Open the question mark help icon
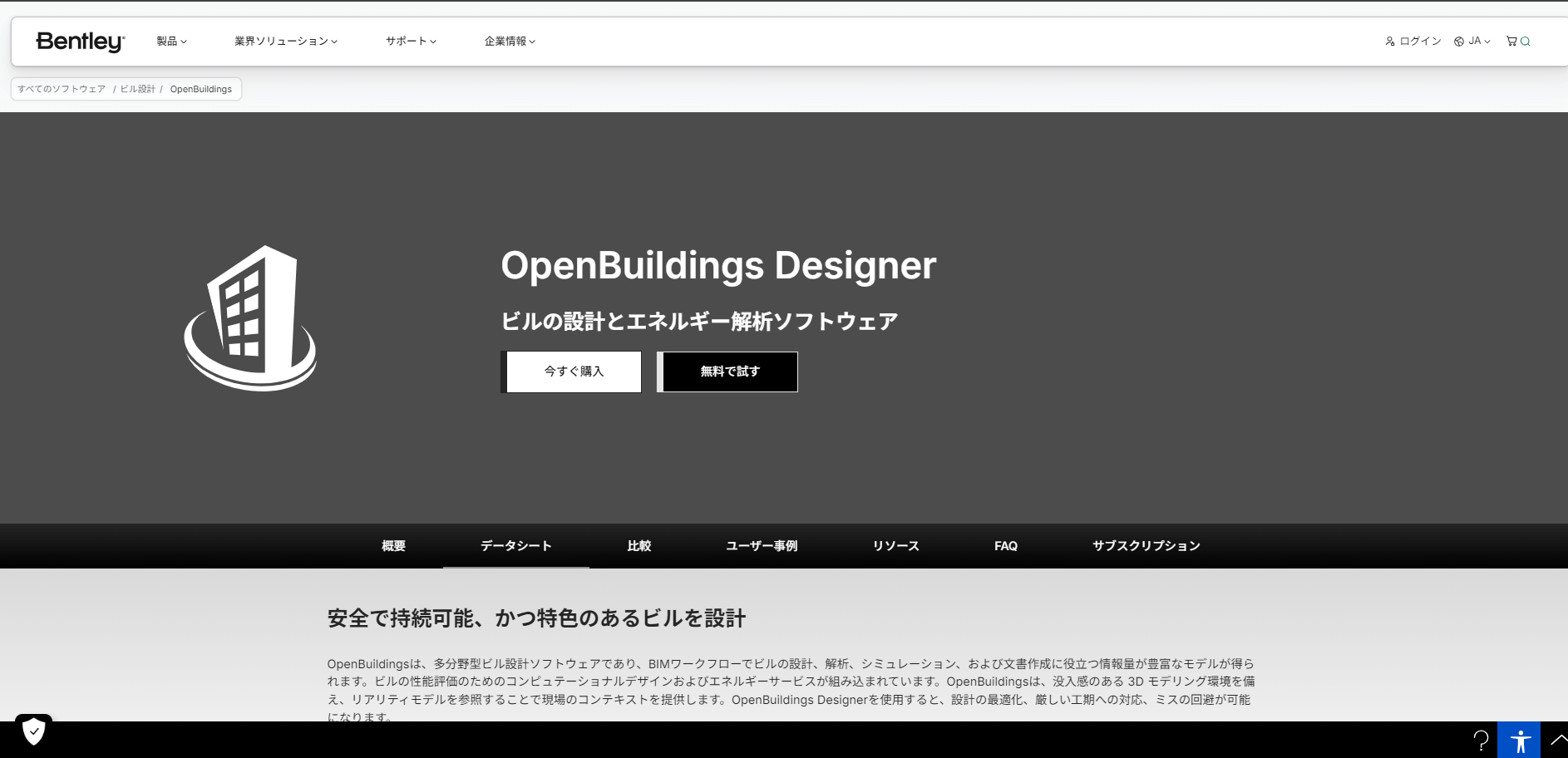Viewport: 1568px width, 758px height. pyautogui.click(x=1481, y=740)
